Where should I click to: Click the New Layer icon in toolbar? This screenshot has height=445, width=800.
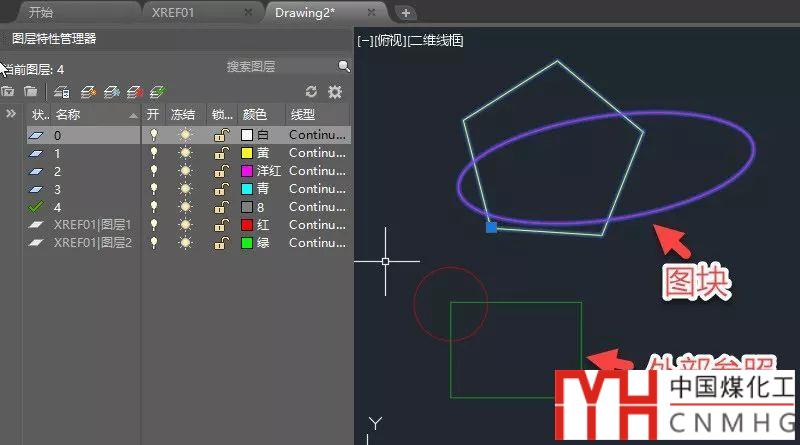point(88,92)
